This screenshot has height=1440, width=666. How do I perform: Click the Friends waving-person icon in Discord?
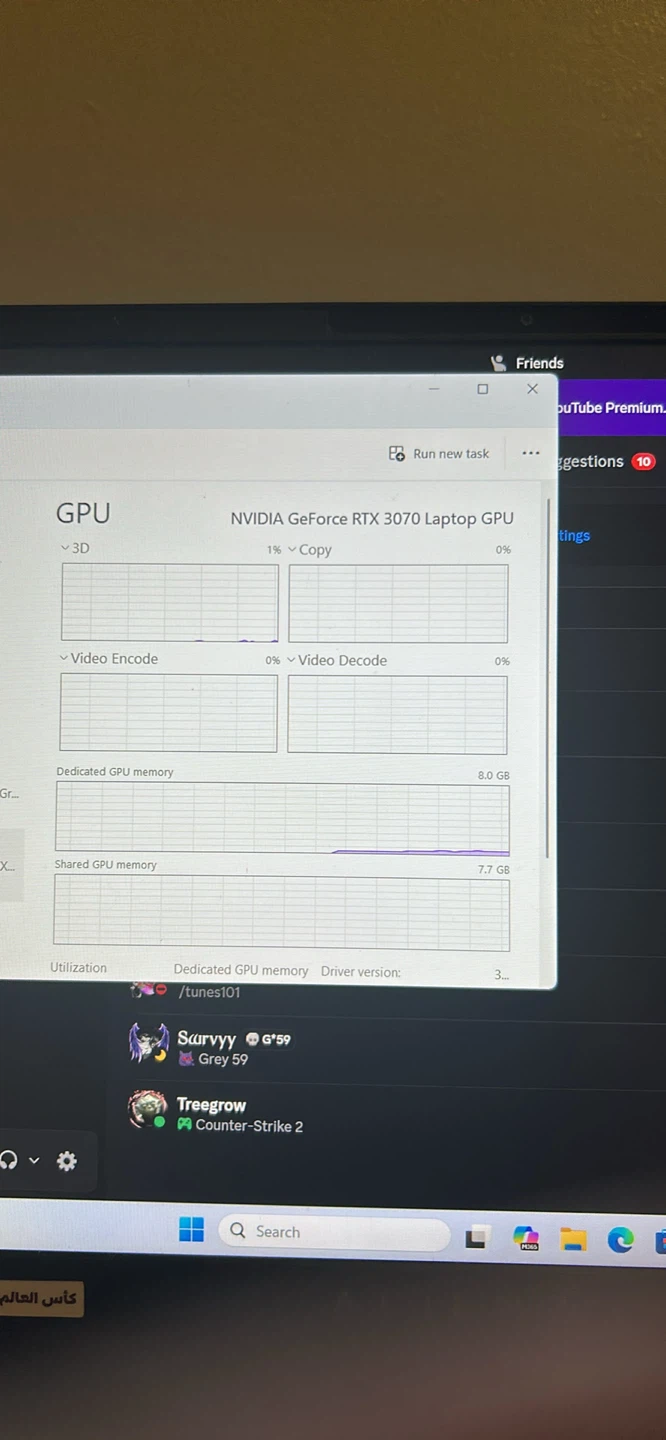point(498,363)
